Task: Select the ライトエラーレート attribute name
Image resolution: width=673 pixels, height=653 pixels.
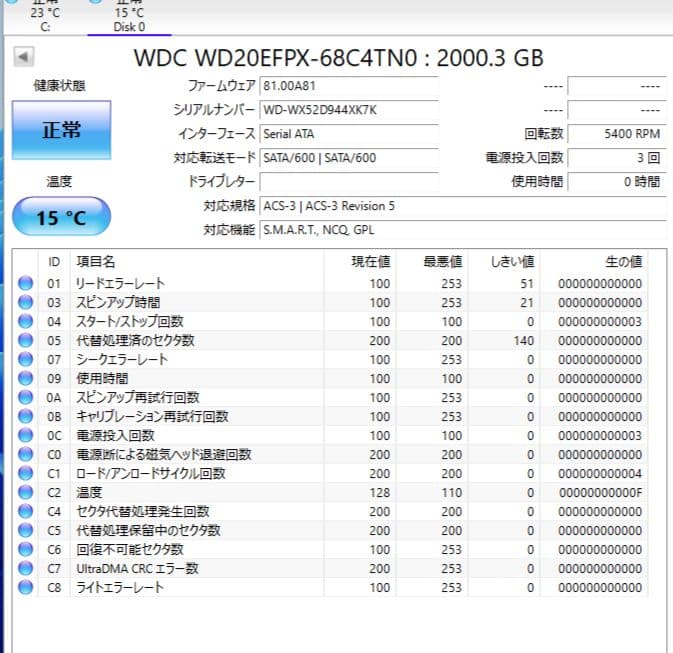Action: pos(120,587)
